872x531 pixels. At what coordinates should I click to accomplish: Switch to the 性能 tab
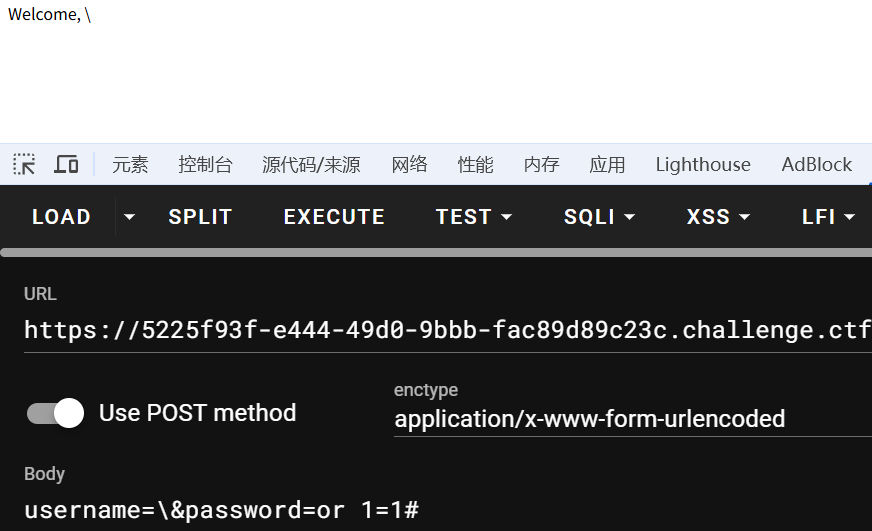[x=475, y=165]
